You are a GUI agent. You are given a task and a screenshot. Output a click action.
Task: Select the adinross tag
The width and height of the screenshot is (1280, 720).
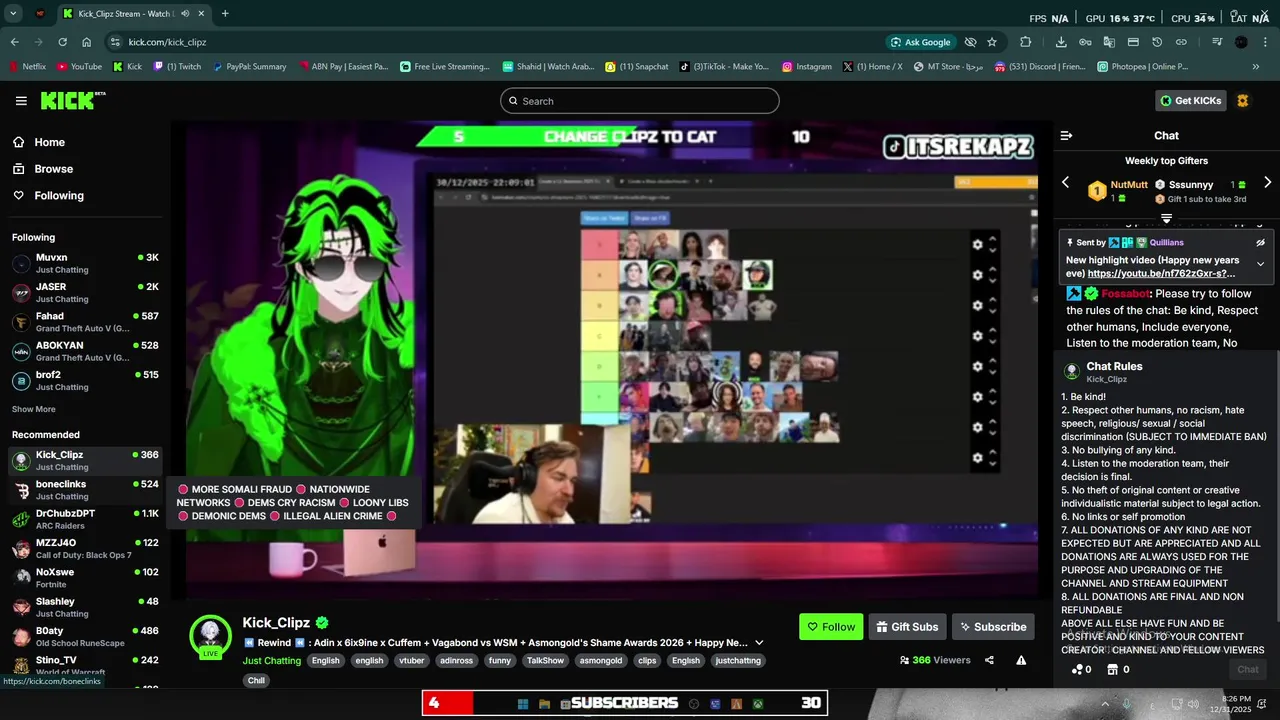coord(457,661)
